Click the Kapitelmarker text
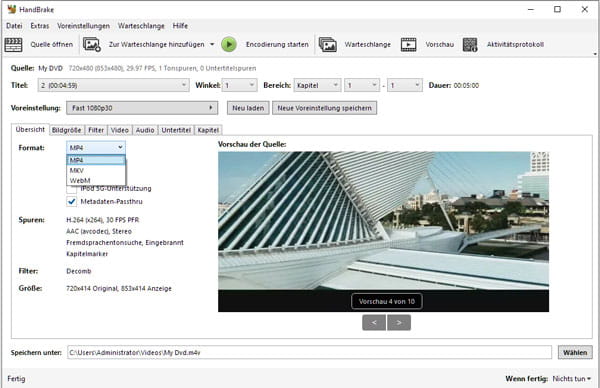The width and height of the screenshot is (600, 388). coord(87,254)
